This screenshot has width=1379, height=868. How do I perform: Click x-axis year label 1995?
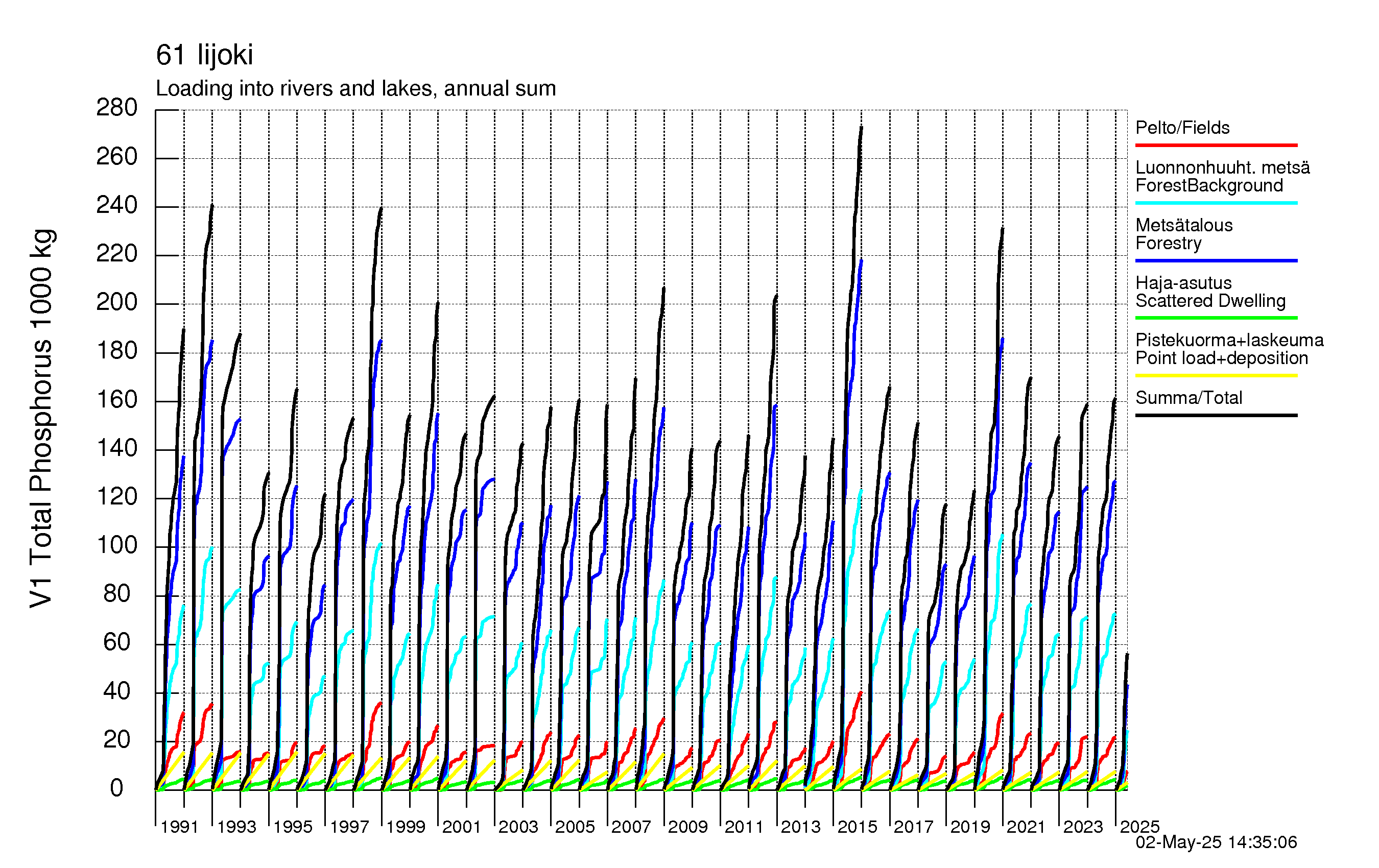(293, 827)
